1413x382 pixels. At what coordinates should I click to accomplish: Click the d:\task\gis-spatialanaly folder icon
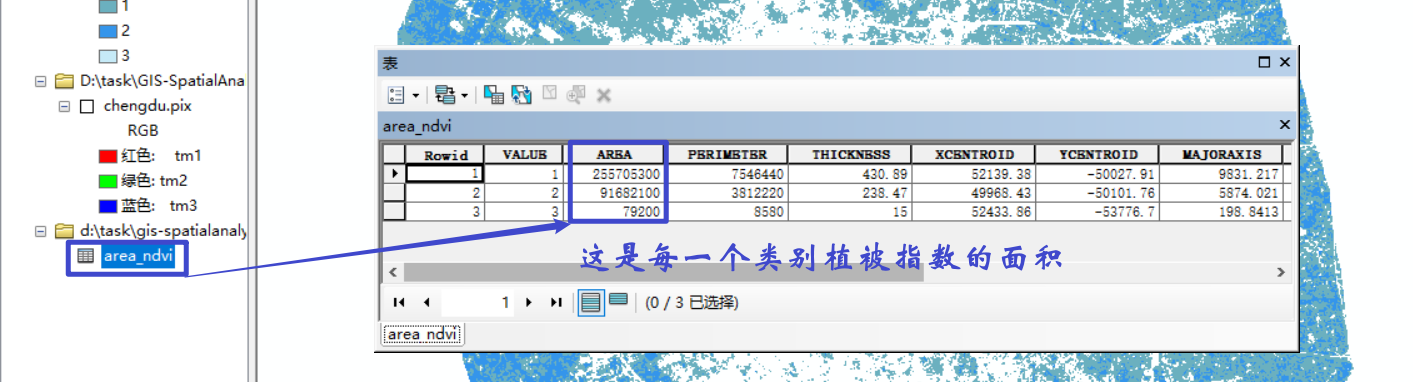pyautogui.click(x=64, y=231)
